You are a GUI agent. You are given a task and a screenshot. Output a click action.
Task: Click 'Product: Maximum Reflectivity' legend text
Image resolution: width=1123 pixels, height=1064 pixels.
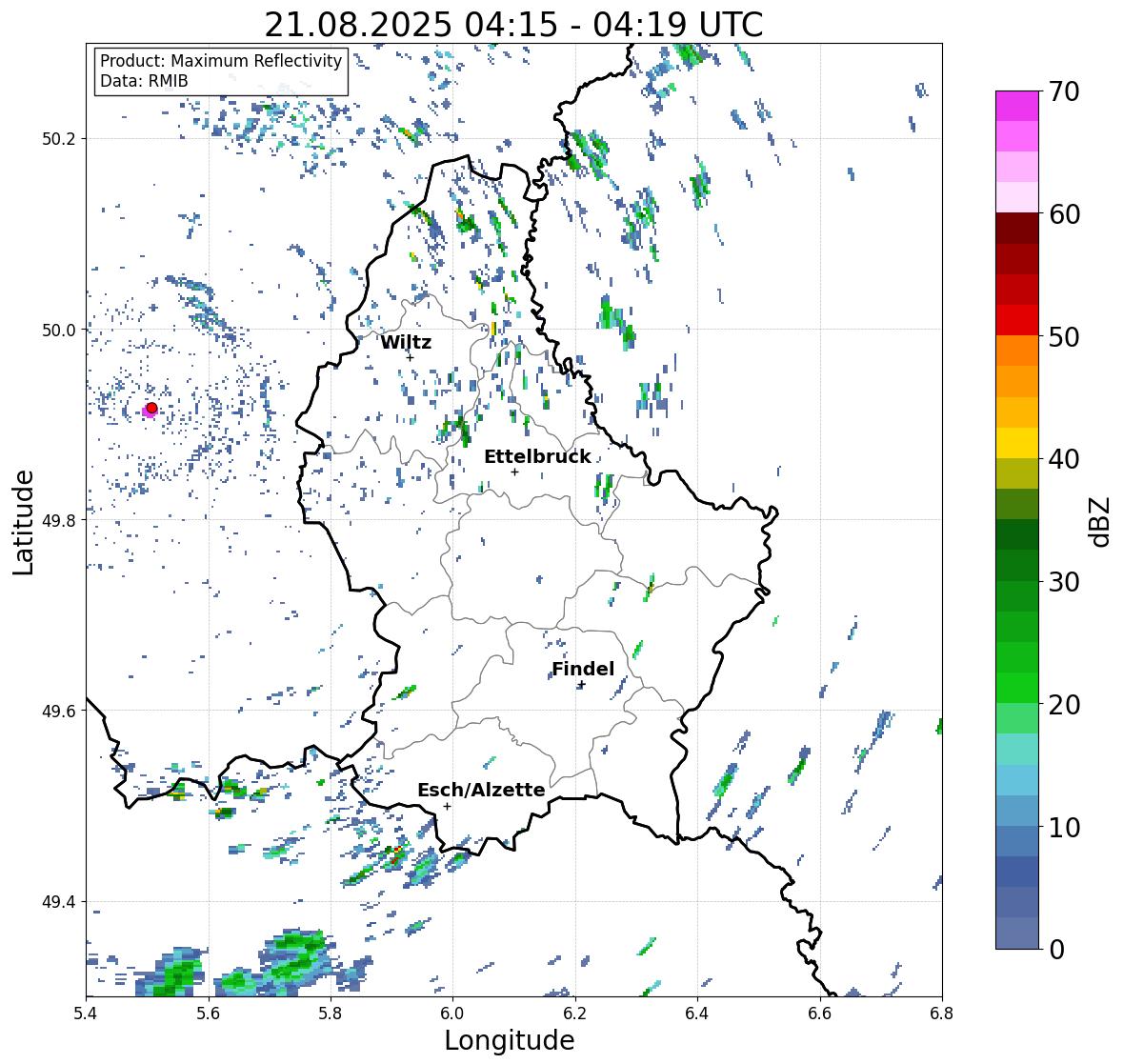coord(221,61)
